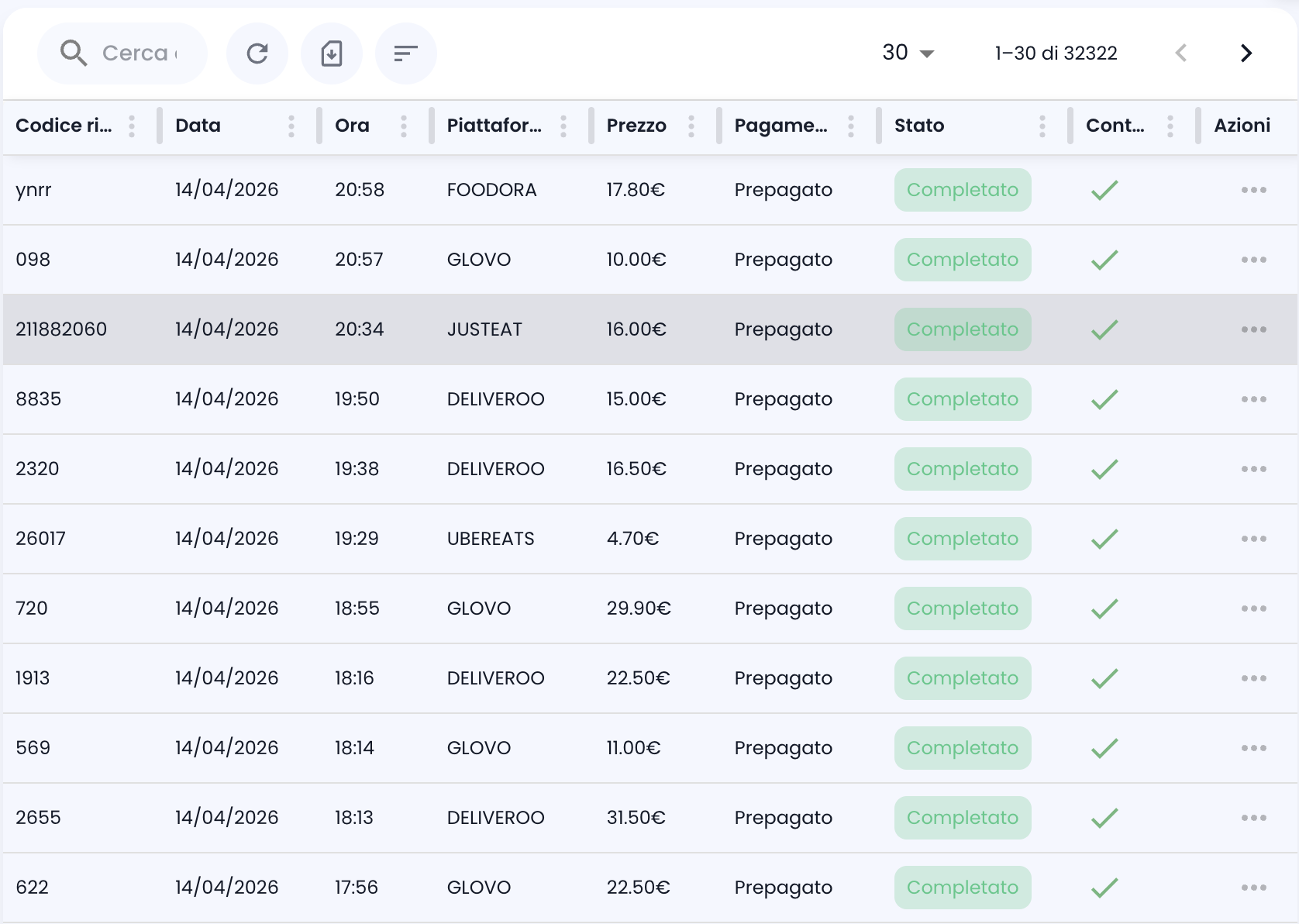Click the magnifying glass search icon
Viewport: 1299px width, 924px height.
[x=73, y=53]
